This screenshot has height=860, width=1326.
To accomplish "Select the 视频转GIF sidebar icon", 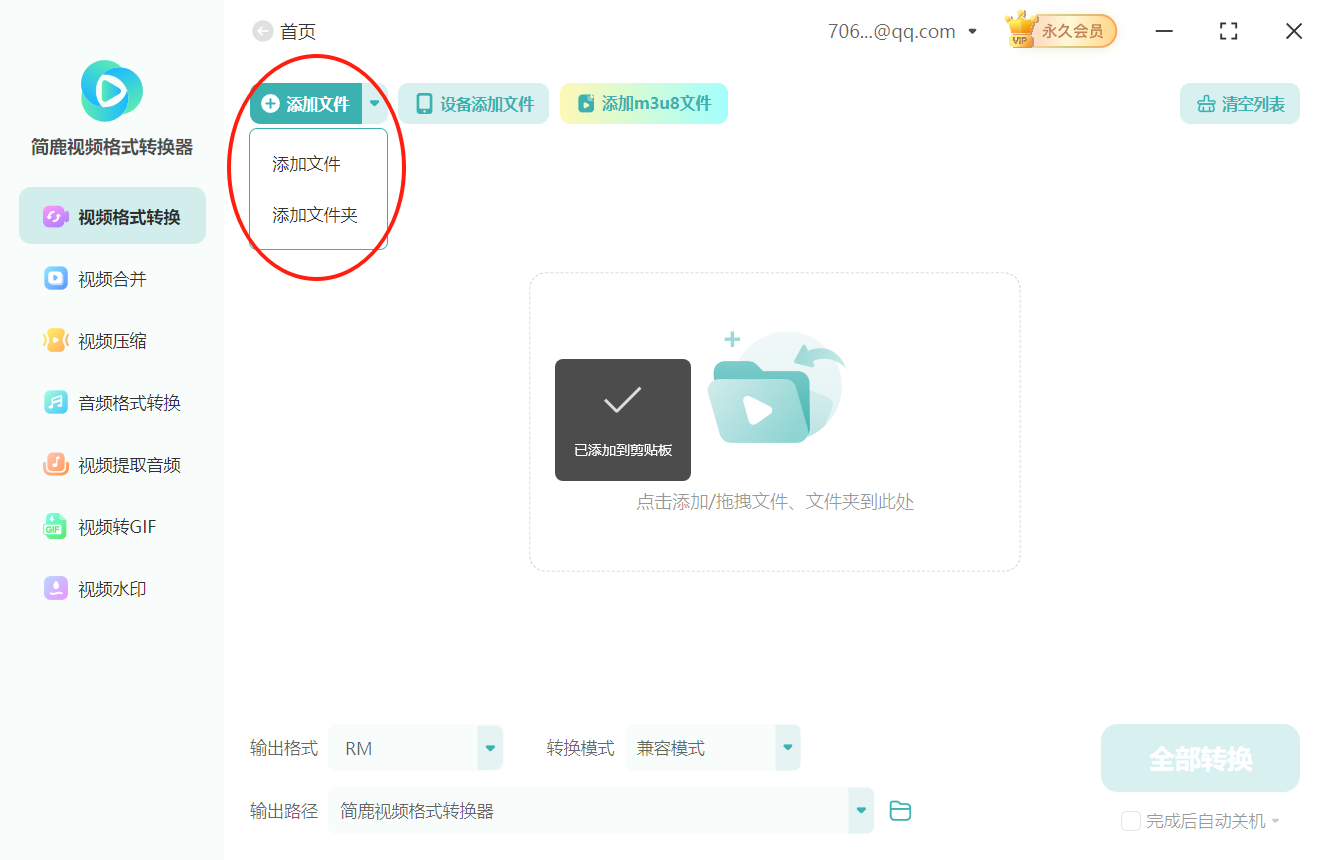I will (56, 526).
